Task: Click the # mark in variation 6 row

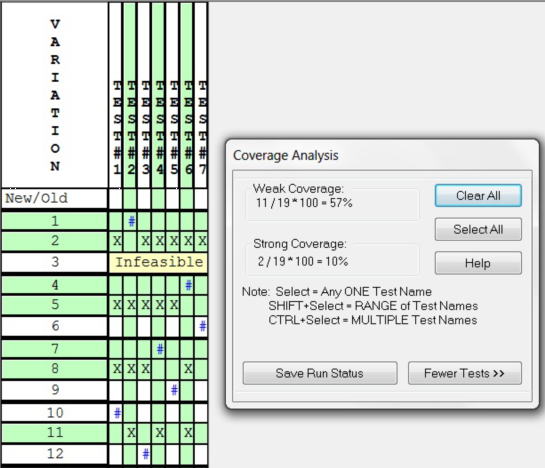Action: tap(202, 326)
